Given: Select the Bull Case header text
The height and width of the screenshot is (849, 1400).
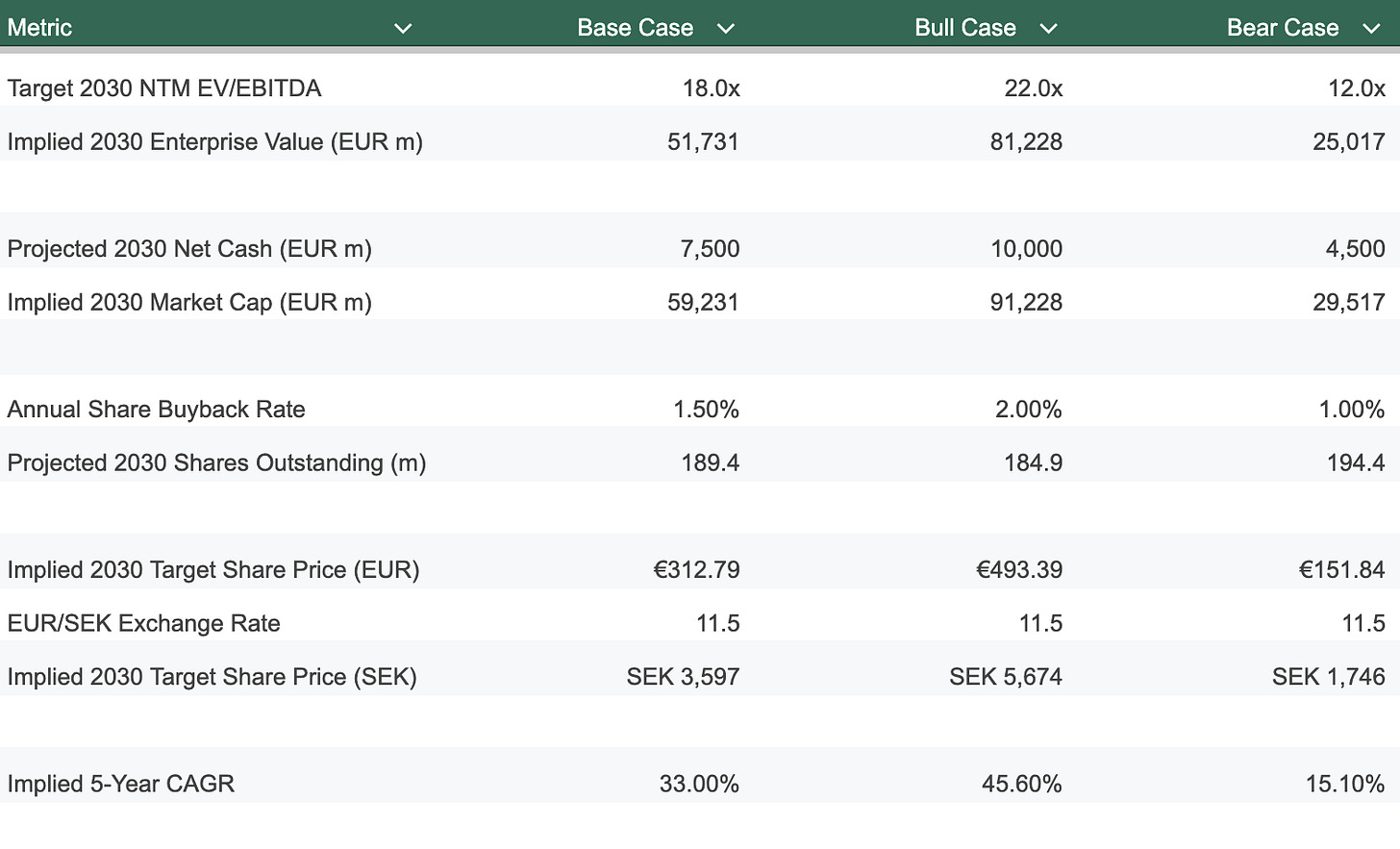Looking at the screenshot, I should click(964, 28).
